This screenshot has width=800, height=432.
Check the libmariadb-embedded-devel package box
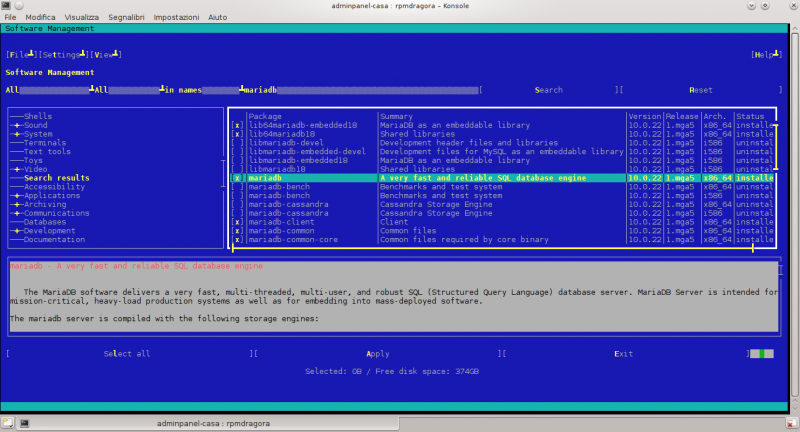click(237, 151)
